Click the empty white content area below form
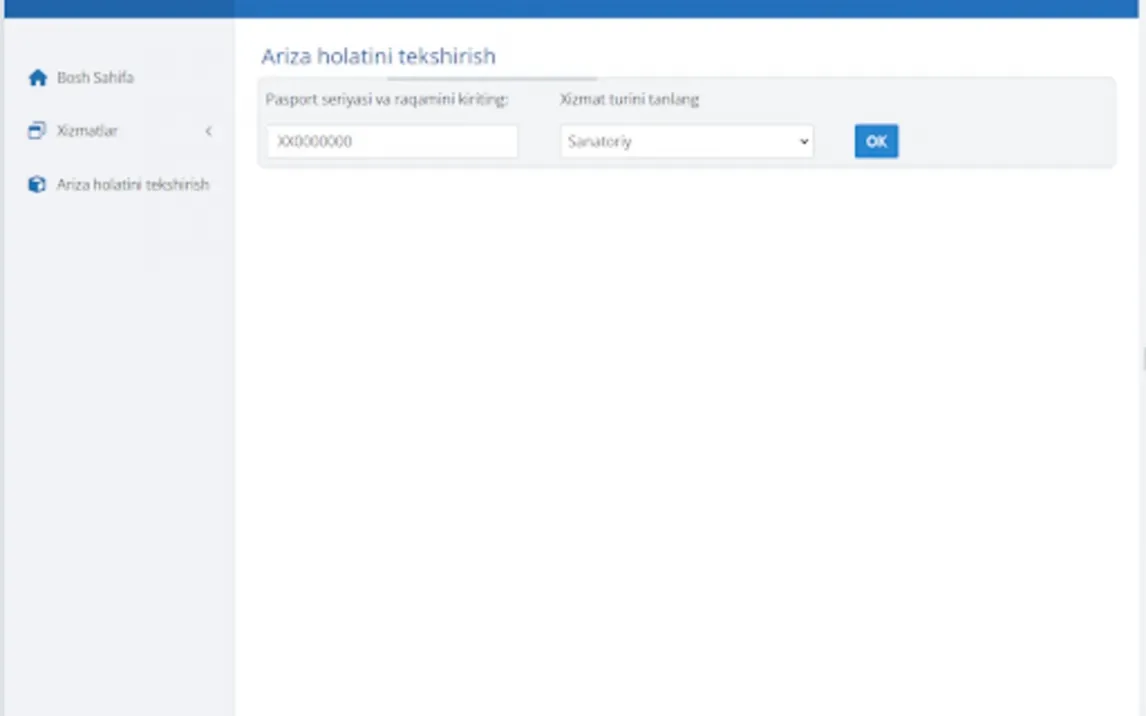 coord(686,438)
